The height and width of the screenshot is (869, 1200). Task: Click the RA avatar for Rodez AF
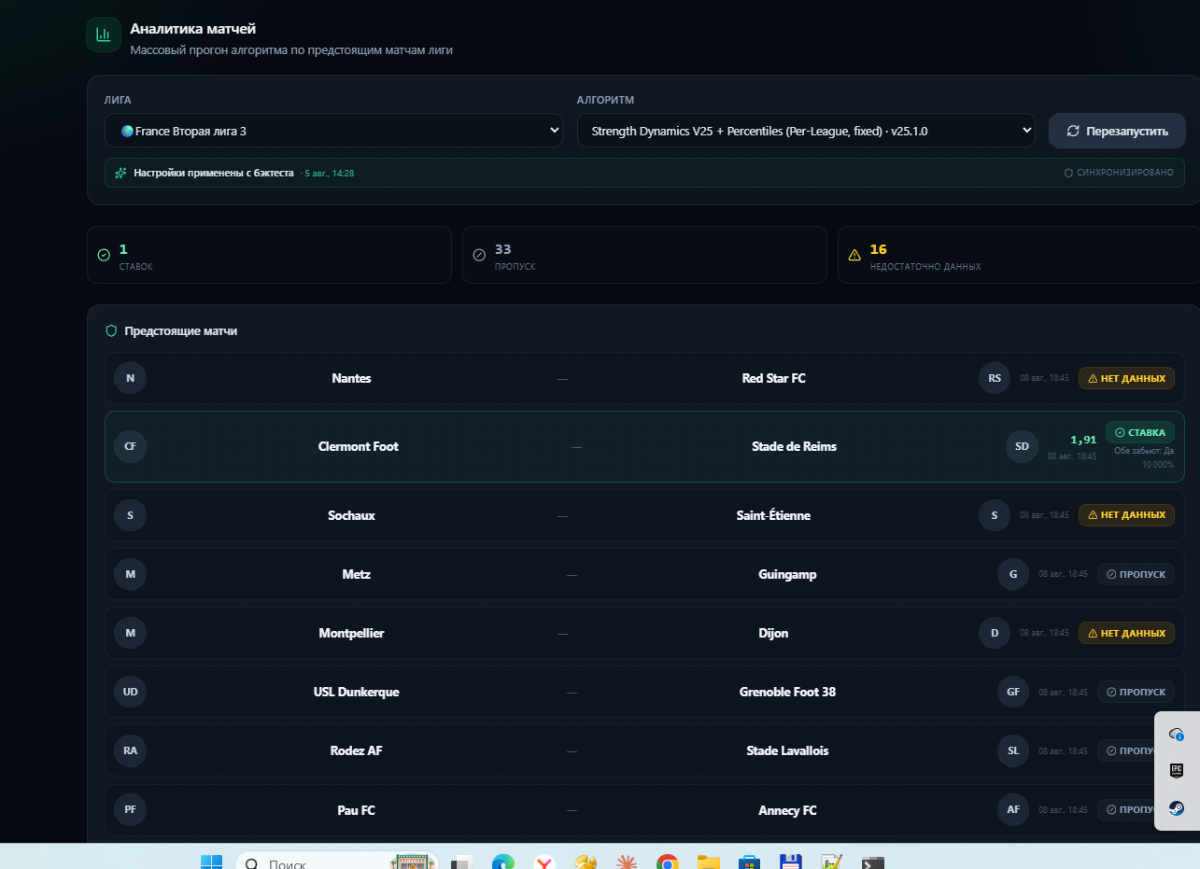point(130,751)
